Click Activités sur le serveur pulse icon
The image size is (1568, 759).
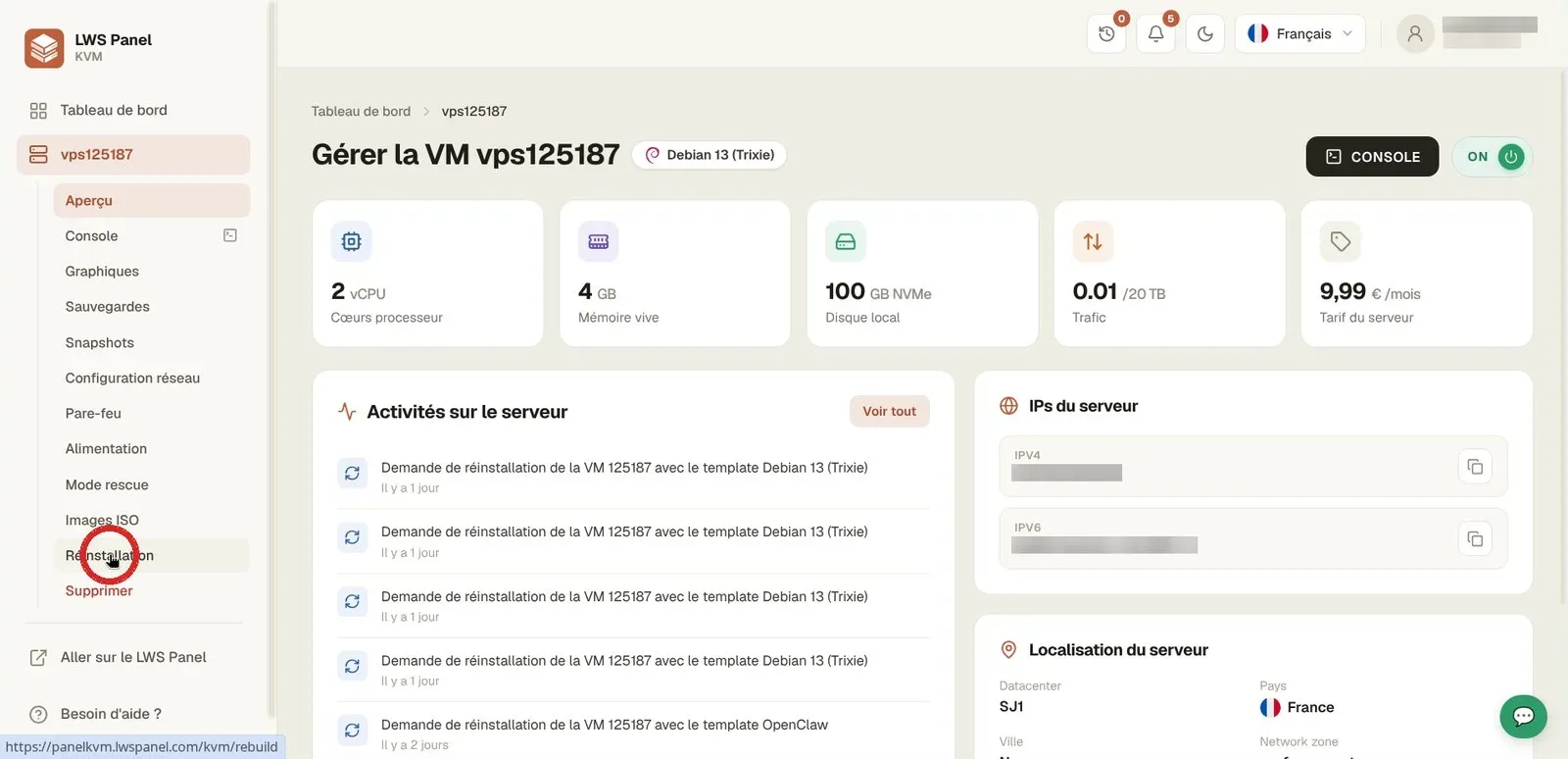(x=347, y=412)
